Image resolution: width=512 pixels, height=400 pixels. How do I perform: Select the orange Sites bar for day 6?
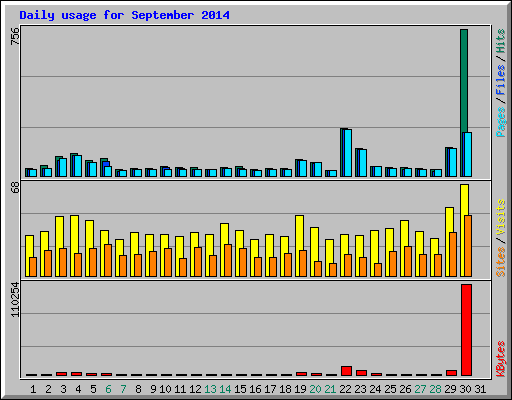108,260
